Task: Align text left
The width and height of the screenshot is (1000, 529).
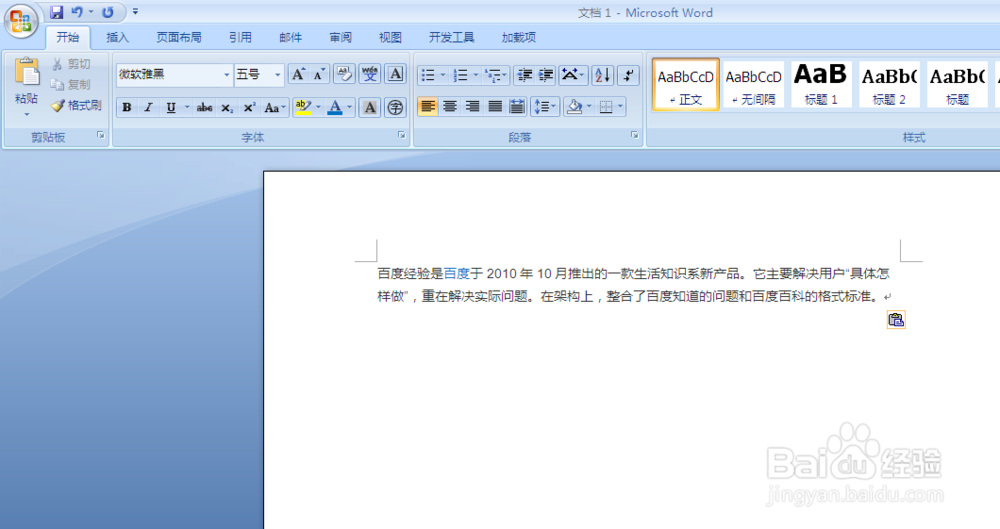Action: 428,107
